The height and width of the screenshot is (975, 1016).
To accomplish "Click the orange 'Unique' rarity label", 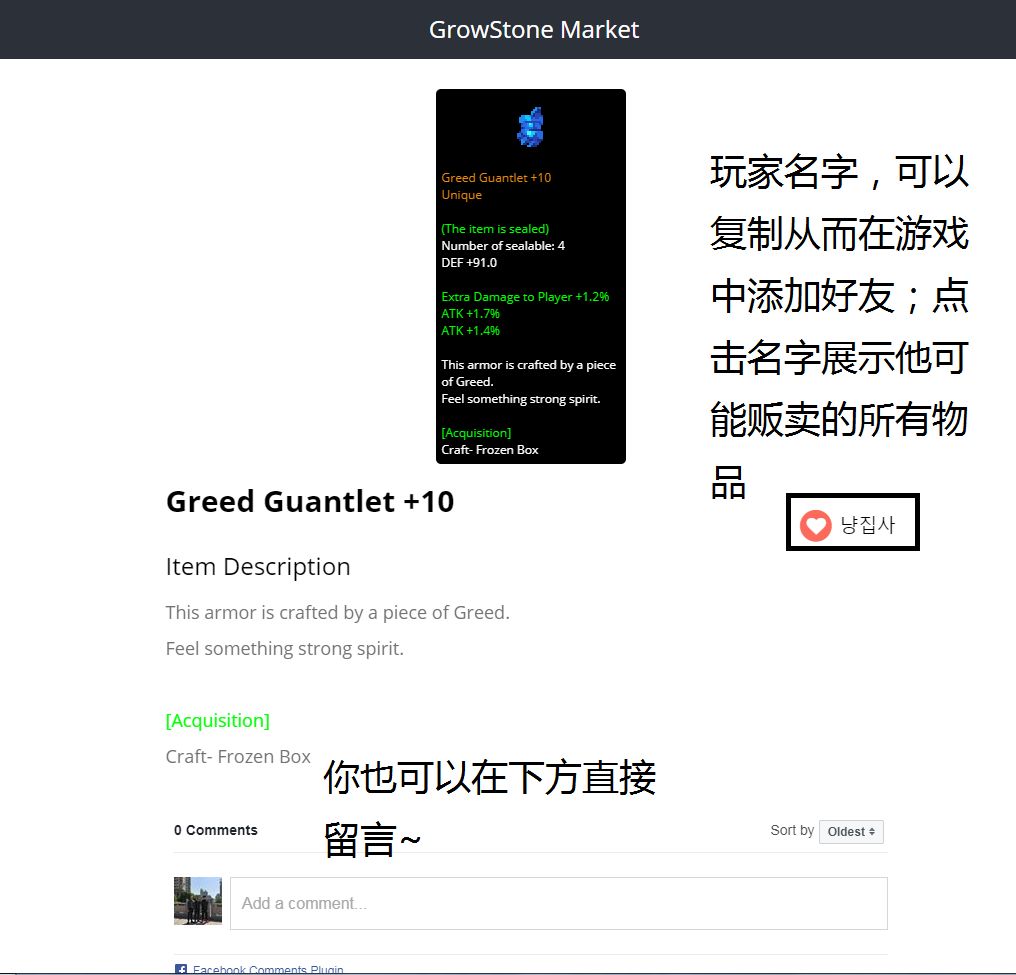I will pos(461,194).
